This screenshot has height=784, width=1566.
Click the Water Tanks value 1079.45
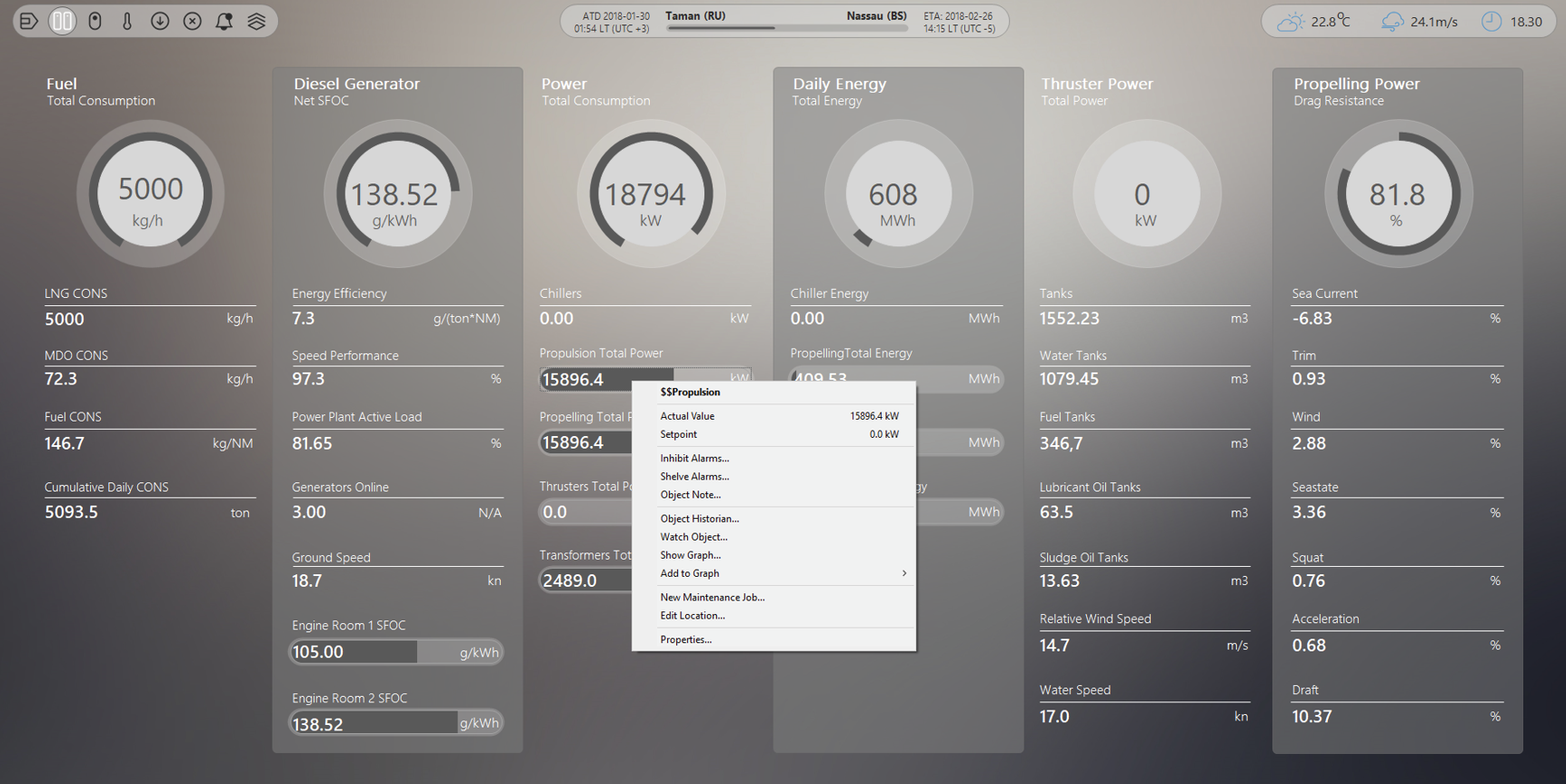point(1070,379)
